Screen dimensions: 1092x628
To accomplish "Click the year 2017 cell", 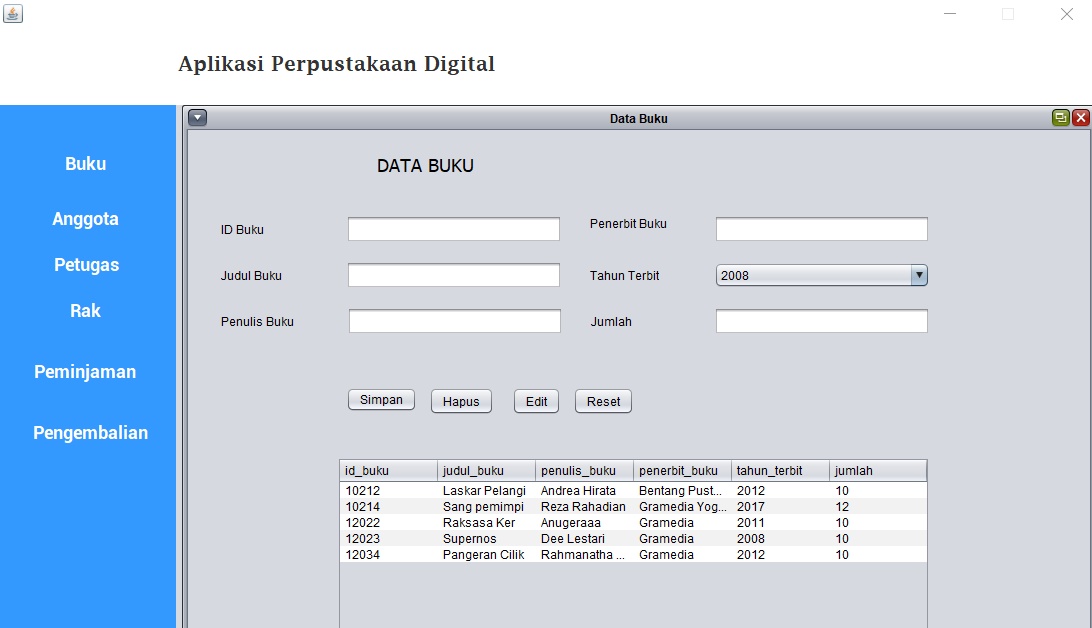I will [x=780, y=506].
